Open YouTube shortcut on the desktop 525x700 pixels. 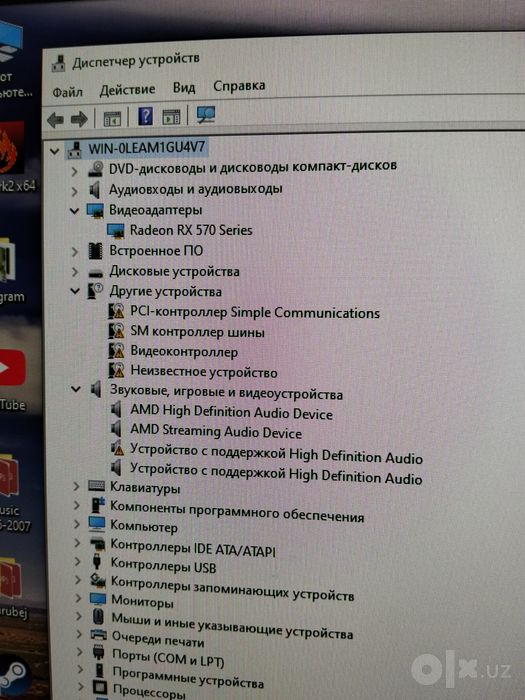pos(12,368)
